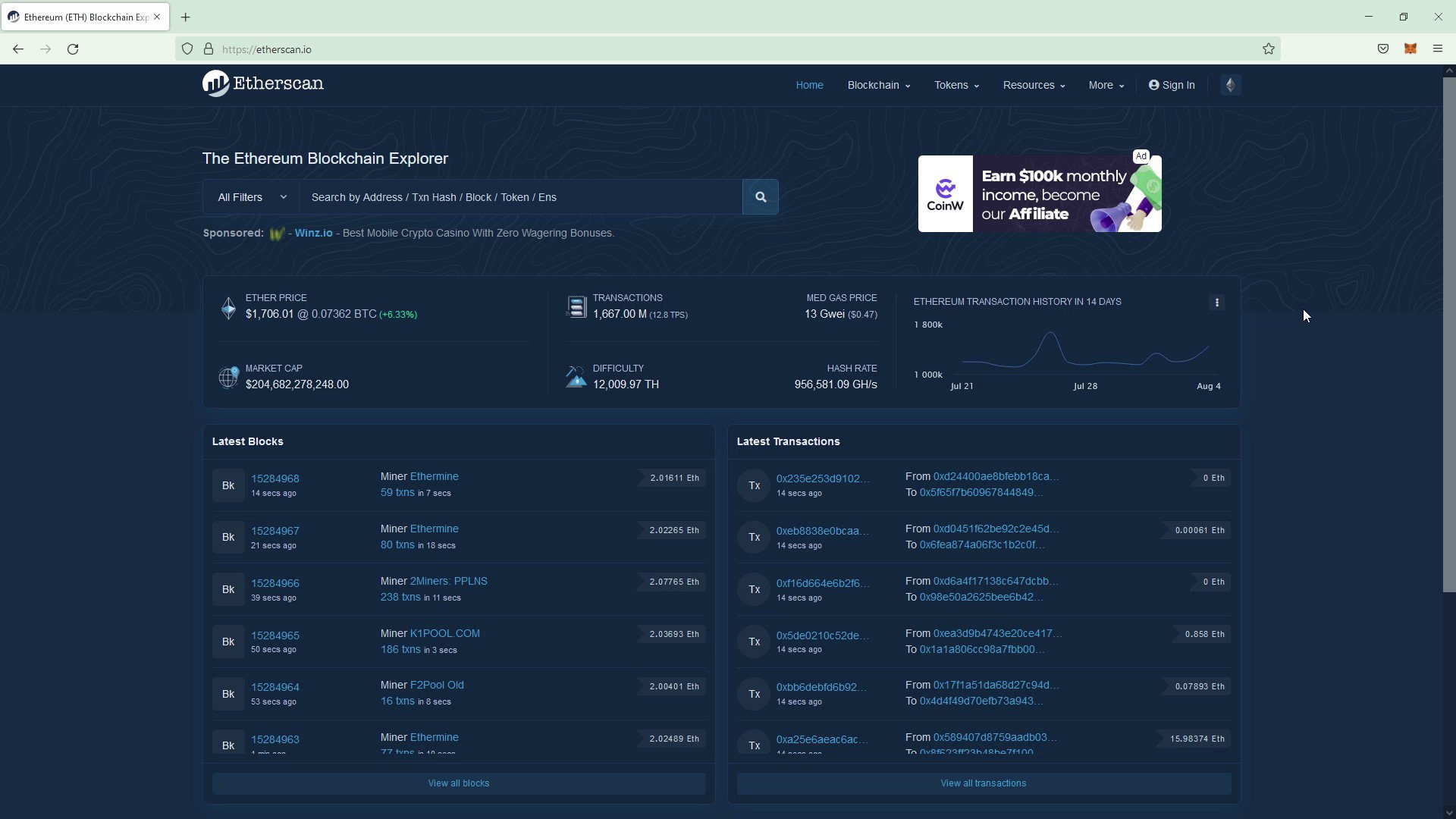Expand the Blockchain navigation dropdown

877,85
